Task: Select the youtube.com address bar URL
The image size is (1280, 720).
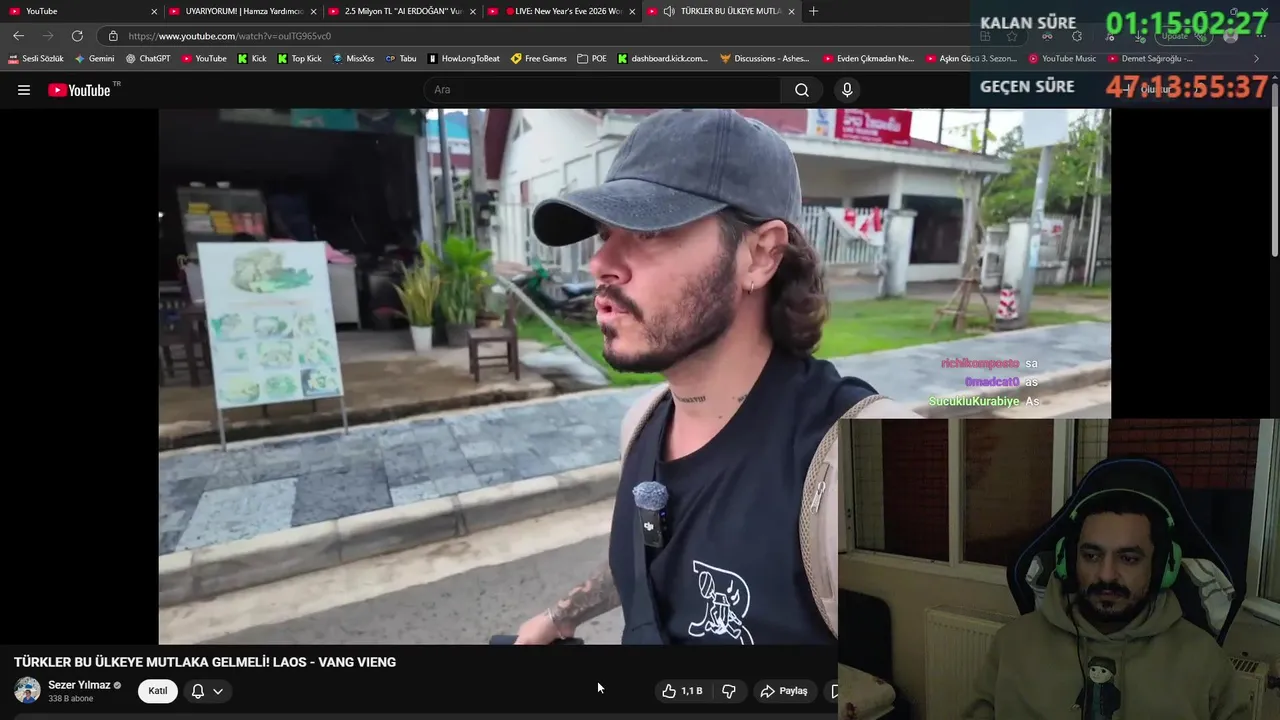Action: coord(230,36)
